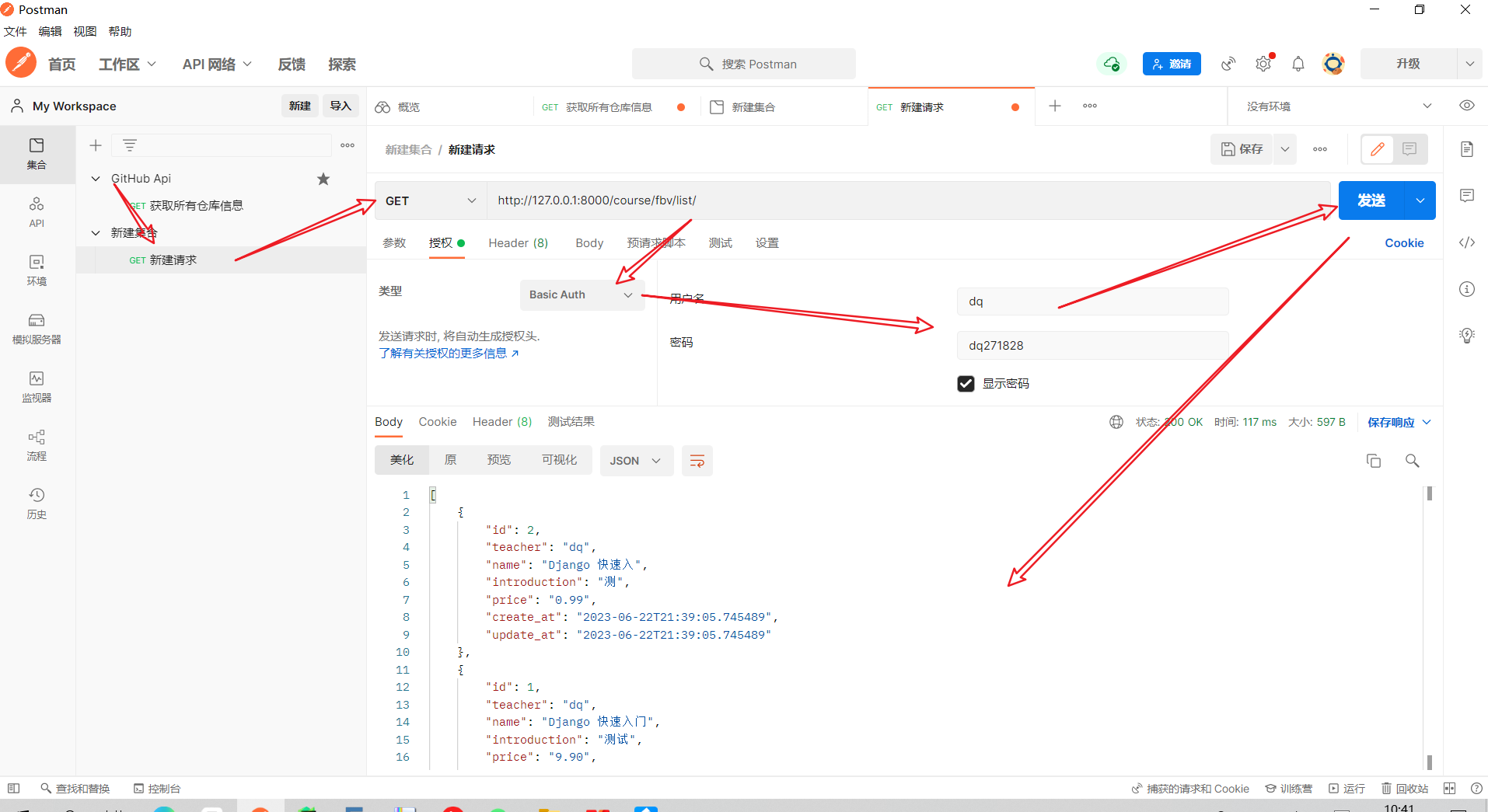The width and height of the screenshot is (1488, 812).
Task: Open the lightbulb related requests icon
Action: tap(1467, 336)
